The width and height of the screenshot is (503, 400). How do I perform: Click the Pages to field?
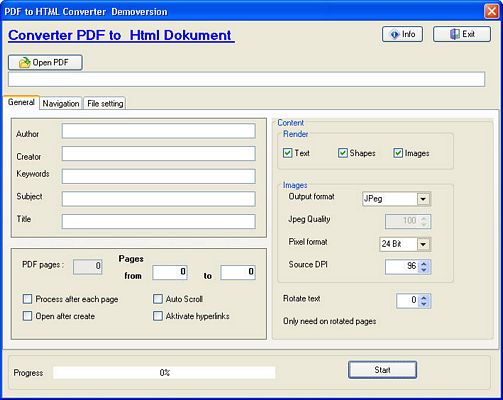tap(238, 272)
